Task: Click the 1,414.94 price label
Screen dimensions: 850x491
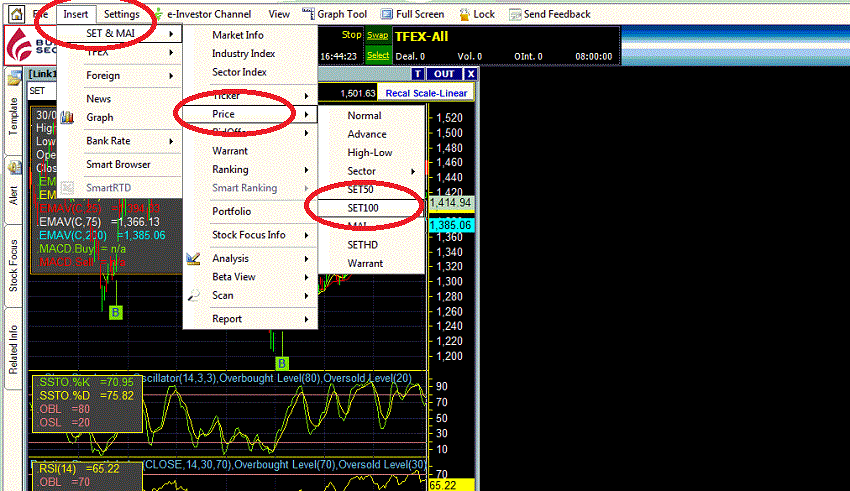Action: point(450,203)
